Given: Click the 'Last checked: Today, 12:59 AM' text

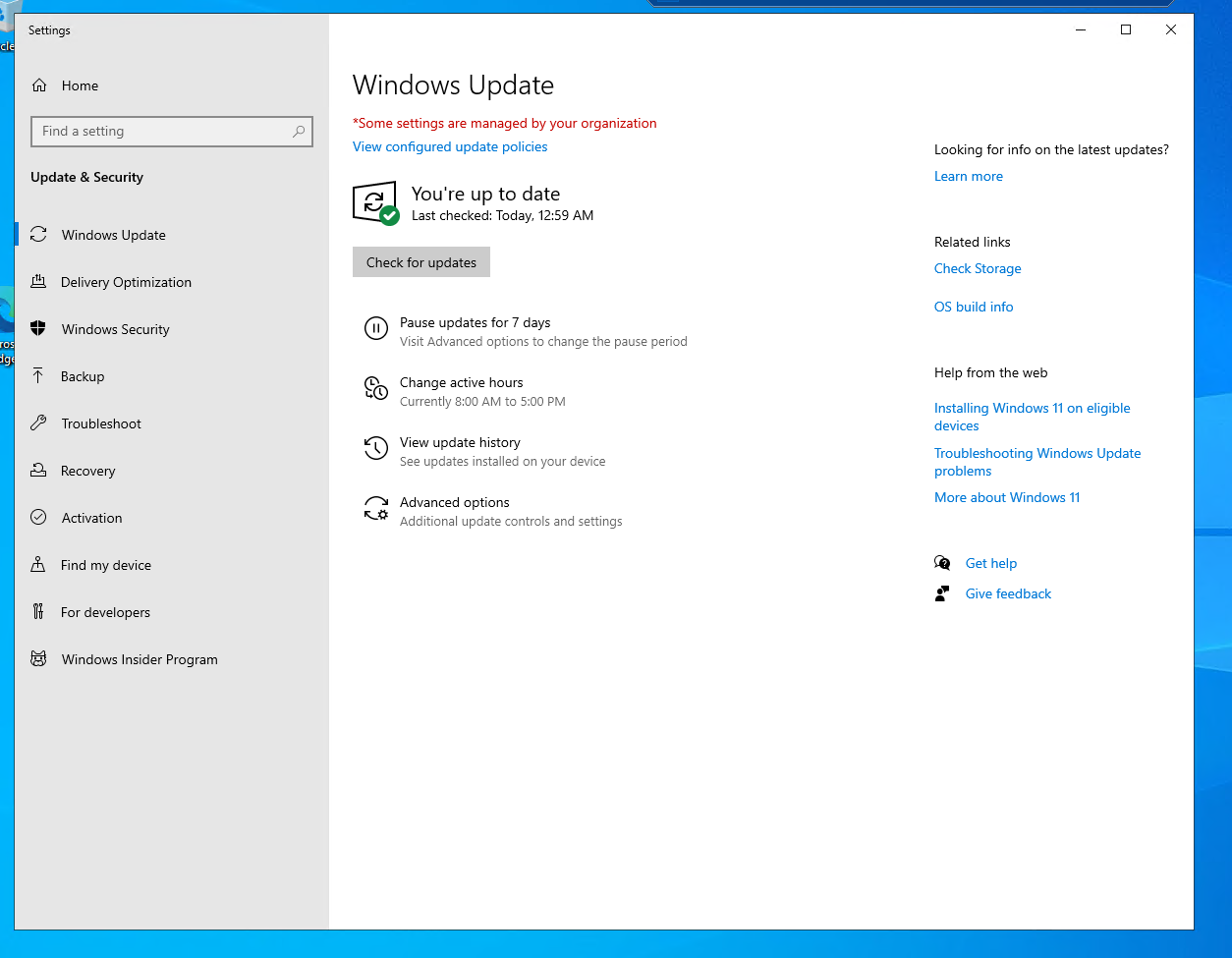Looking at the screenshot, I should pyautogui.click(x=502, y=215).
